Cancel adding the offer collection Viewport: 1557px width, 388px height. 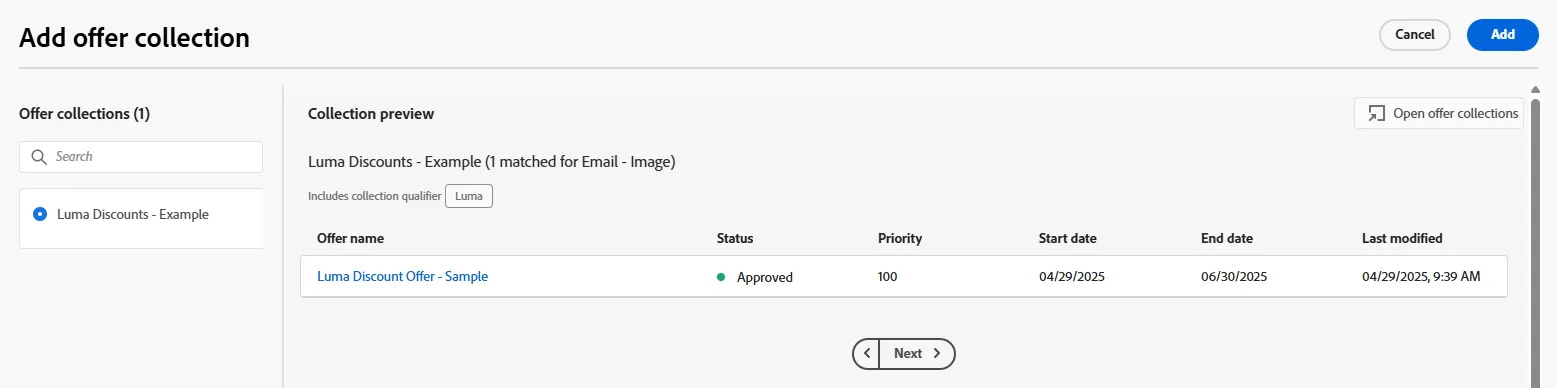[1414, 34]
